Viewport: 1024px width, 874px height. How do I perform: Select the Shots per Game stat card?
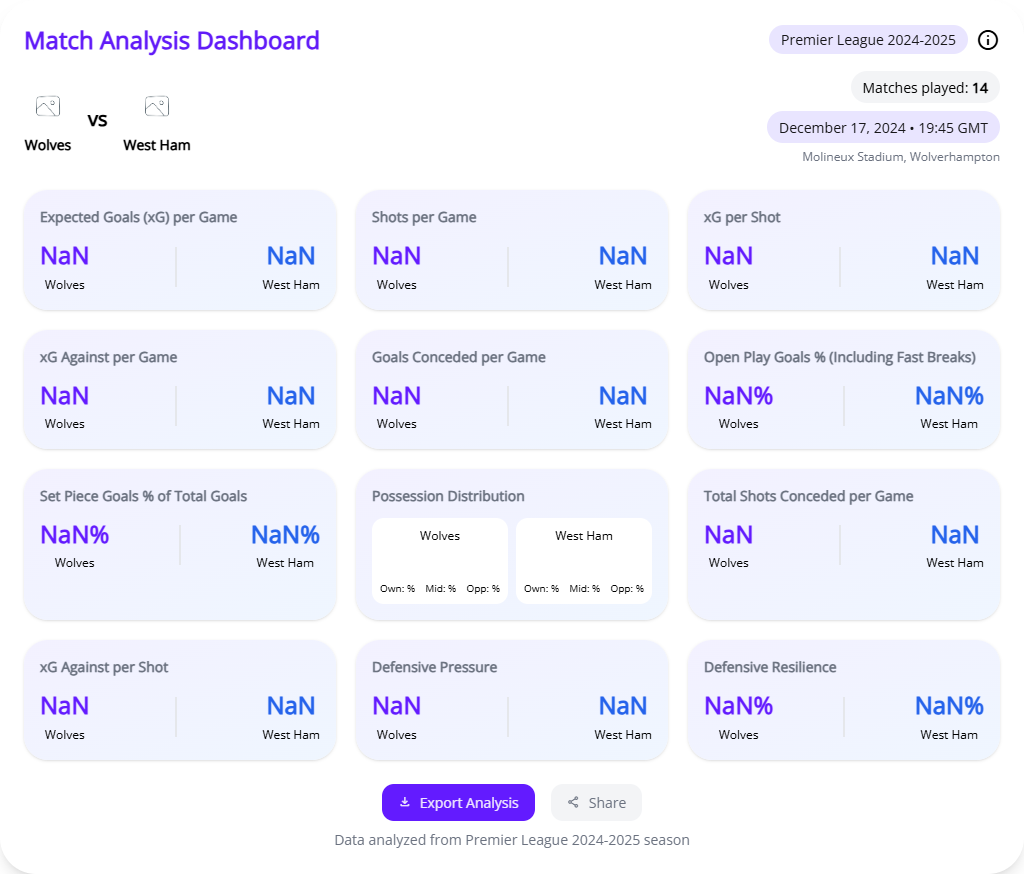[x=512, y=250]
